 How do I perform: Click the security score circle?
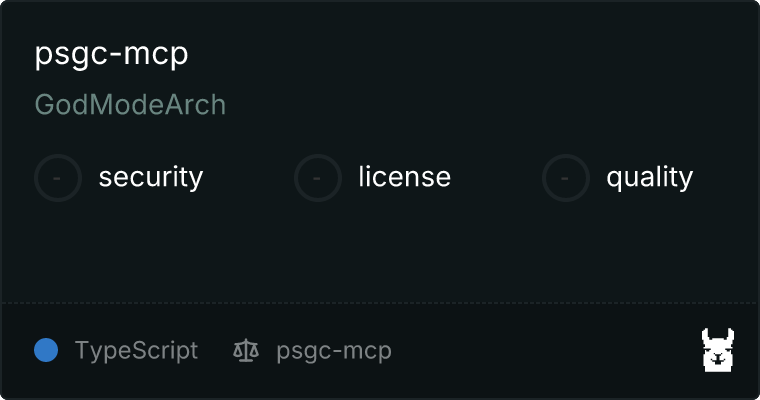58,178
